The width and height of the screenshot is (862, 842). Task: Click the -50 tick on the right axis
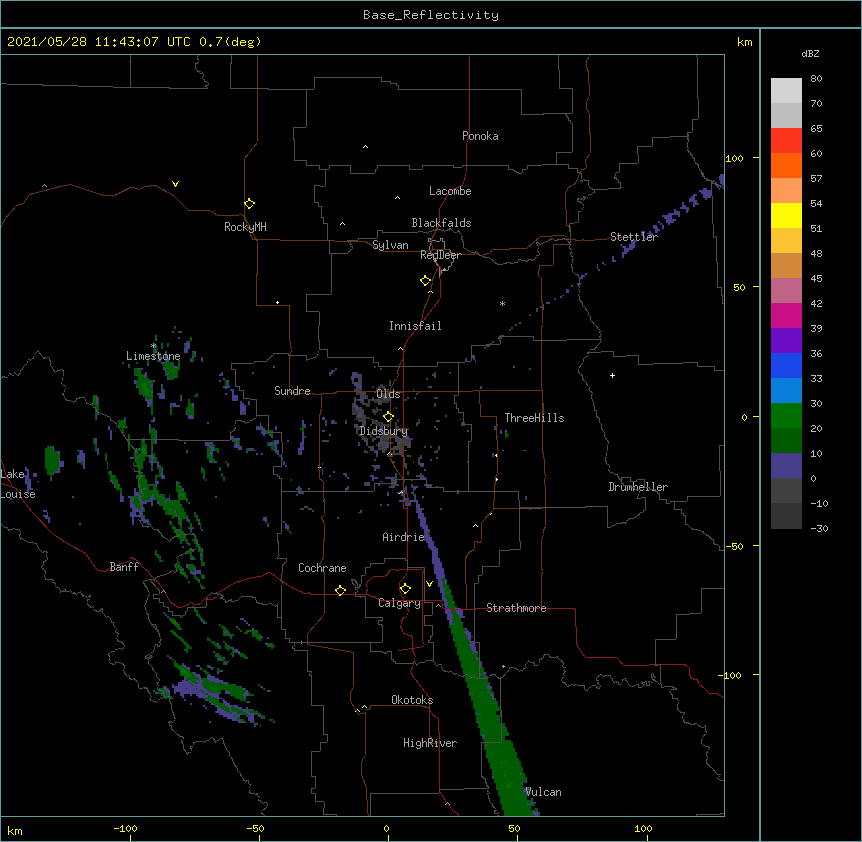[734, 546]
